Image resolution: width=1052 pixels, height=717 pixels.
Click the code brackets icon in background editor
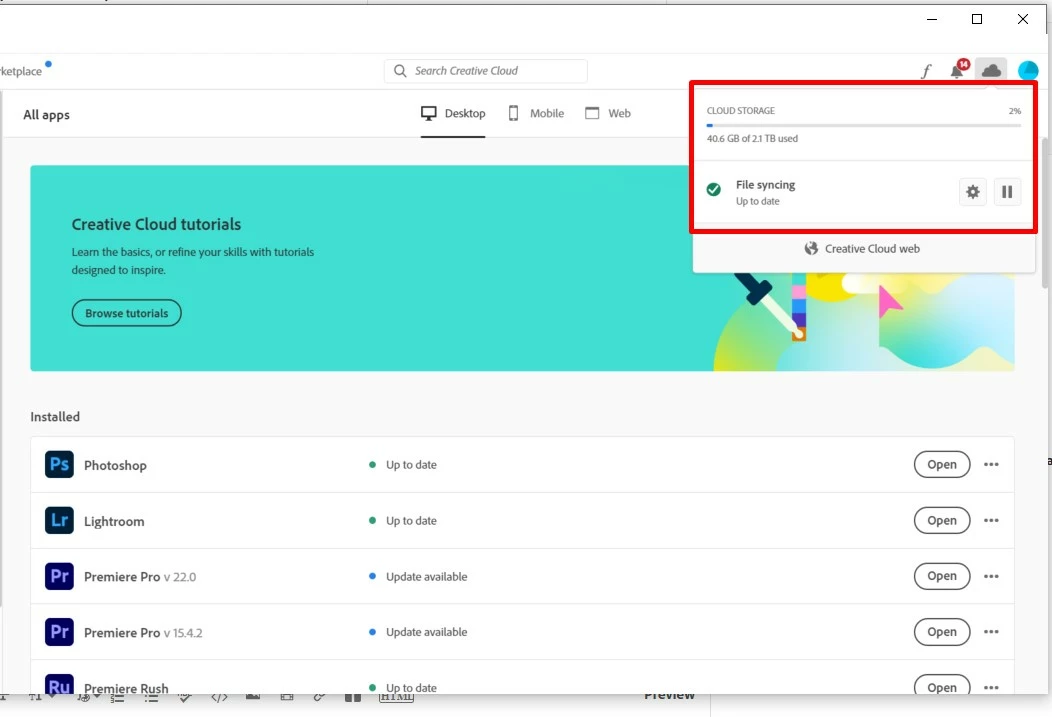(x=219, y=698)
